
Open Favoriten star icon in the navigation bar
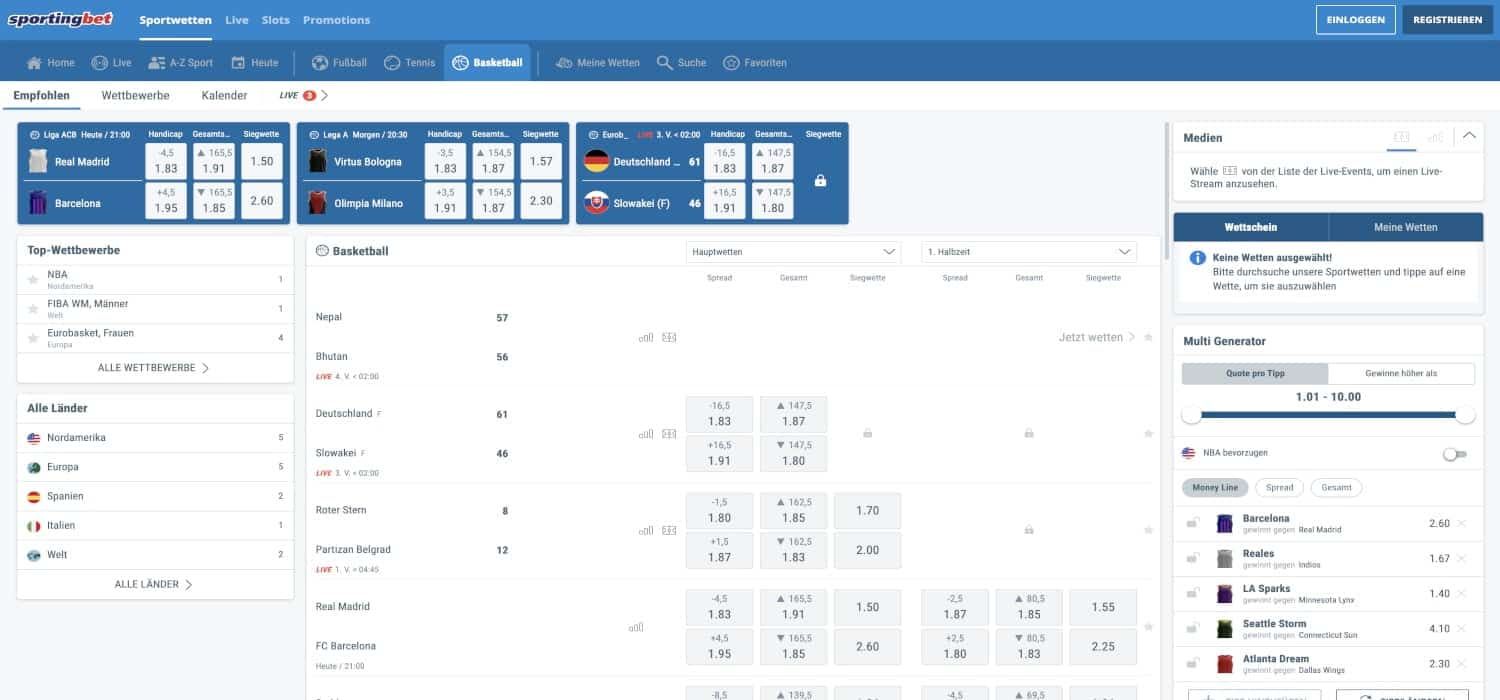731,63
